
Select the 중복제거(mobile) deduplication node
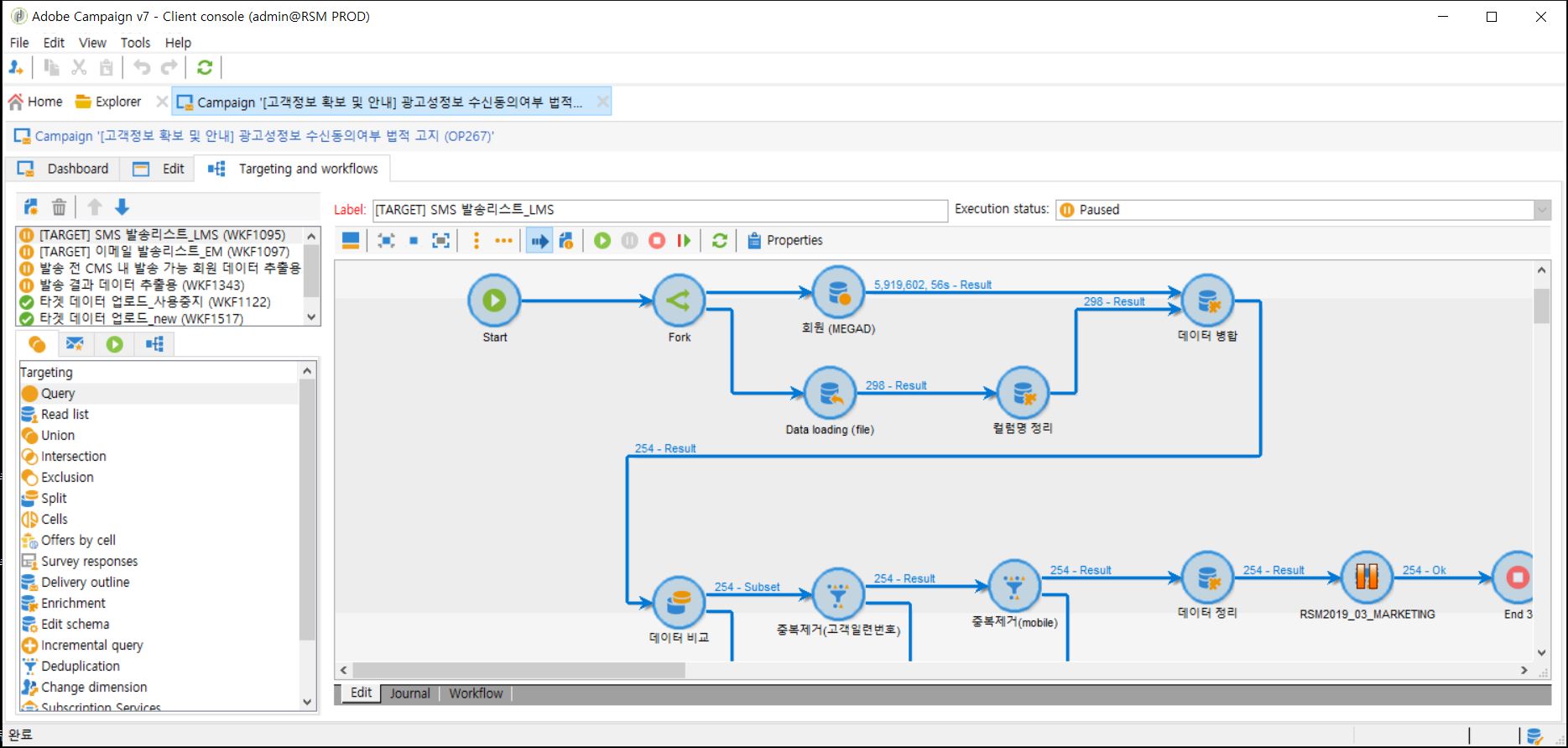click(x=1014, y=586)
